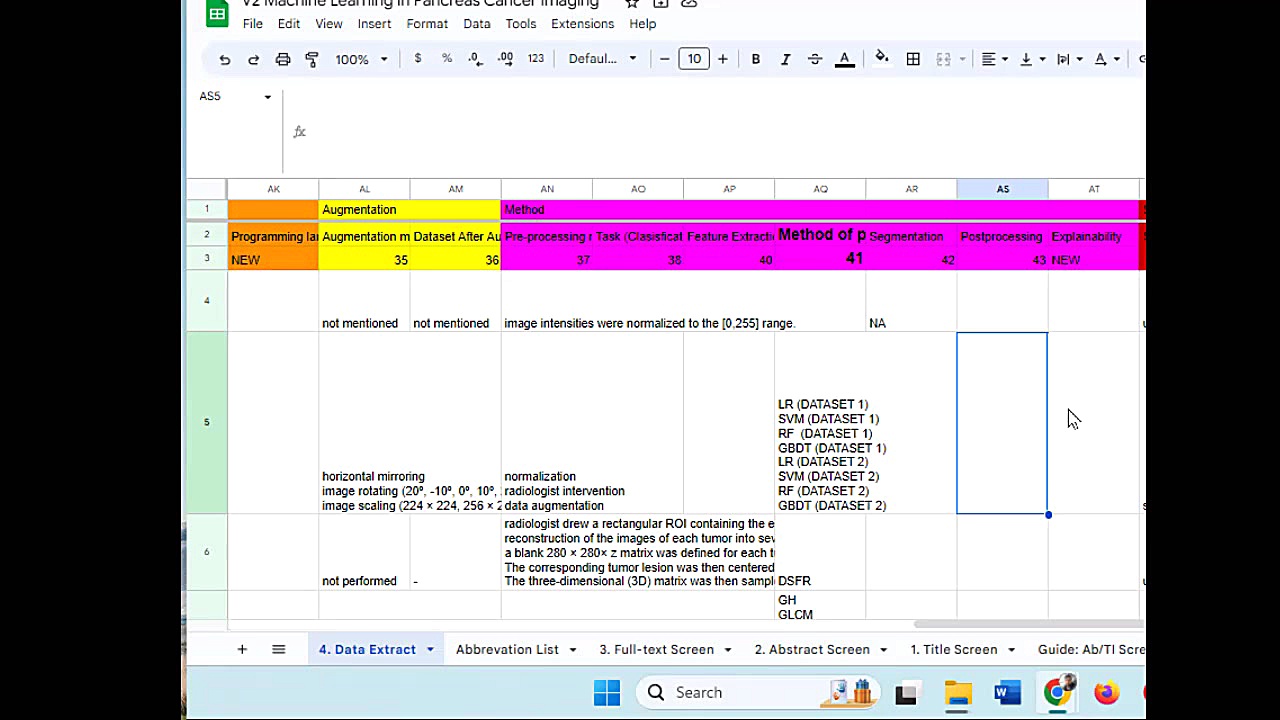The width and height of the screenshot is (1280, 720).
Task: Open File Explorer from the taskbar
Action: (958, 693)
